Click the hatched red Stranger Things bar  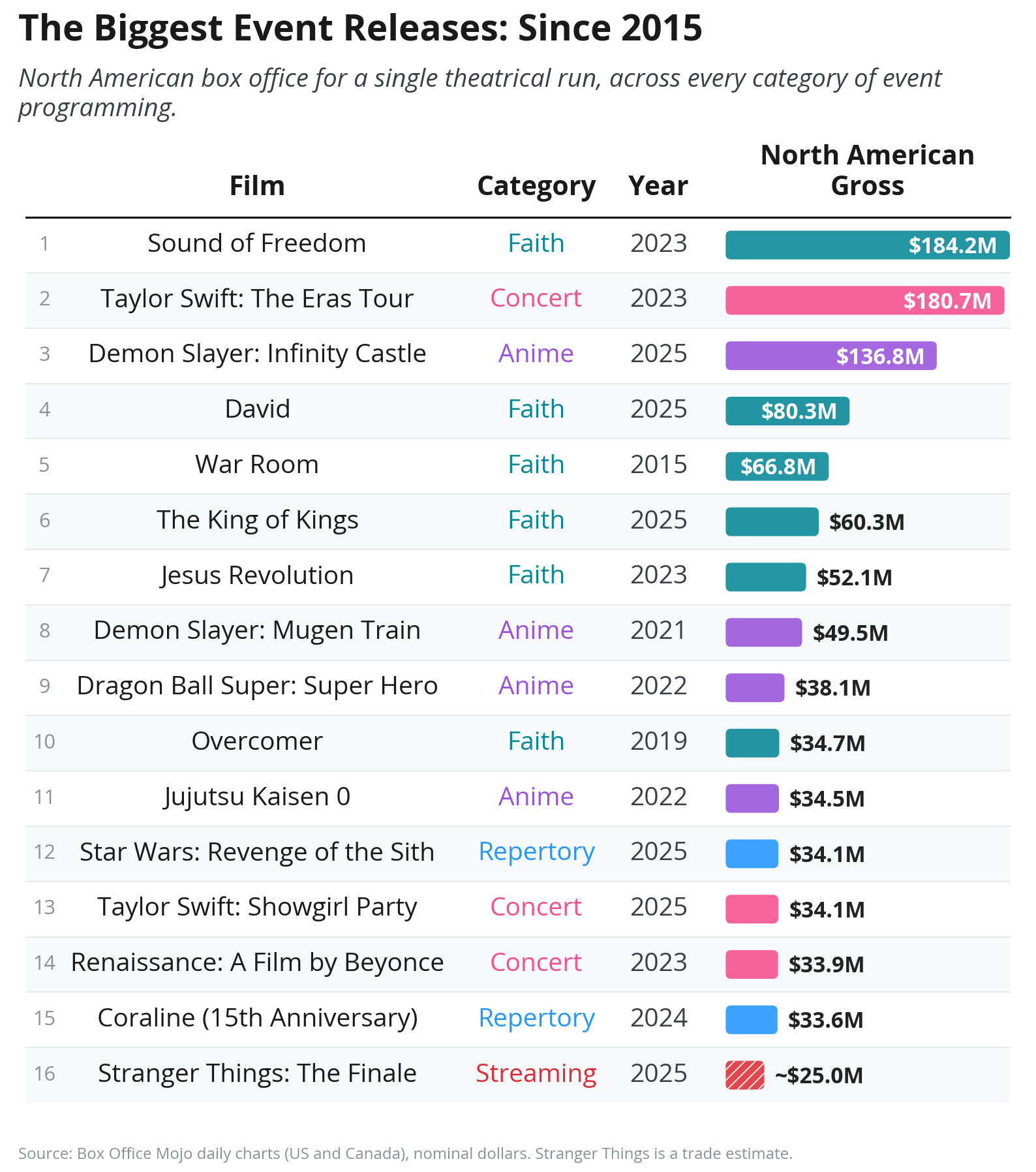745,1075
